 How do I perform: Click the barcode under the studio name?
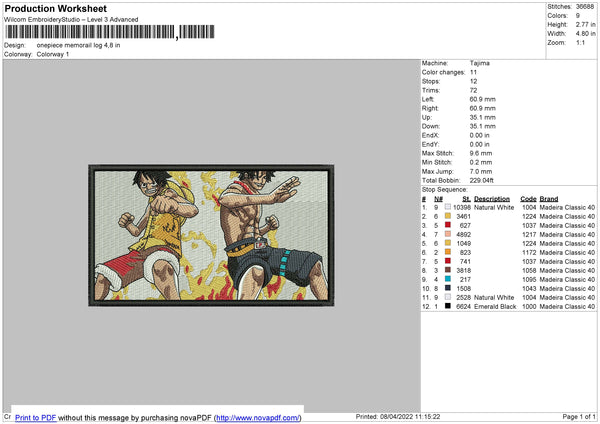pos(109,32)
